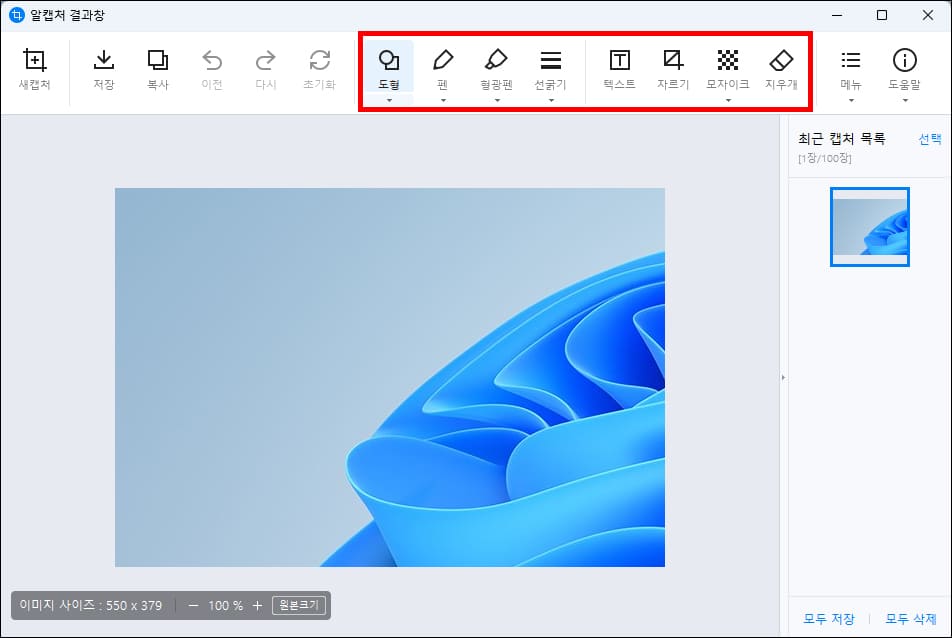952x638 pixels.
Task: Expand the 메뉴 dropdown arrow
Action: coord(851,101)
